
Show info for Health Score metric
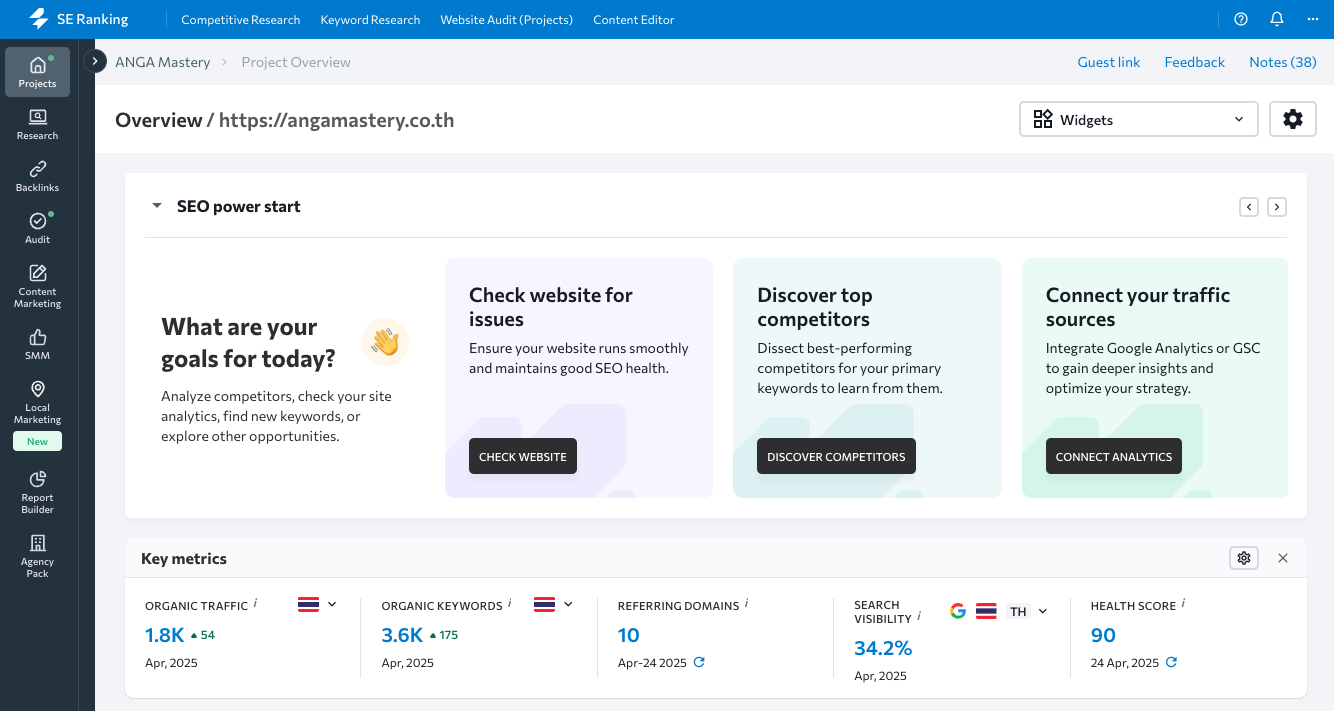click(1184, 603)
